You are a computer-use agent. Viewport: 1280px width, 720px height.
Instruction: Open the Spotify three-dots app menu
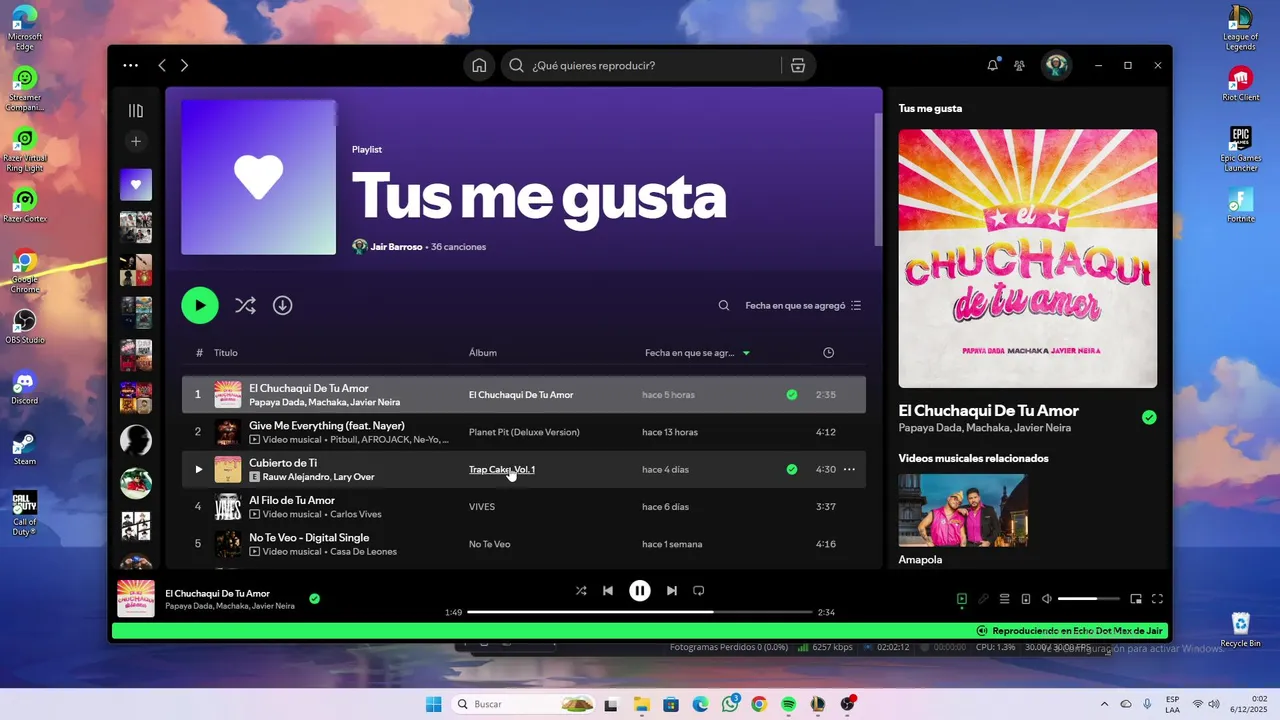[x=131, y=65]
